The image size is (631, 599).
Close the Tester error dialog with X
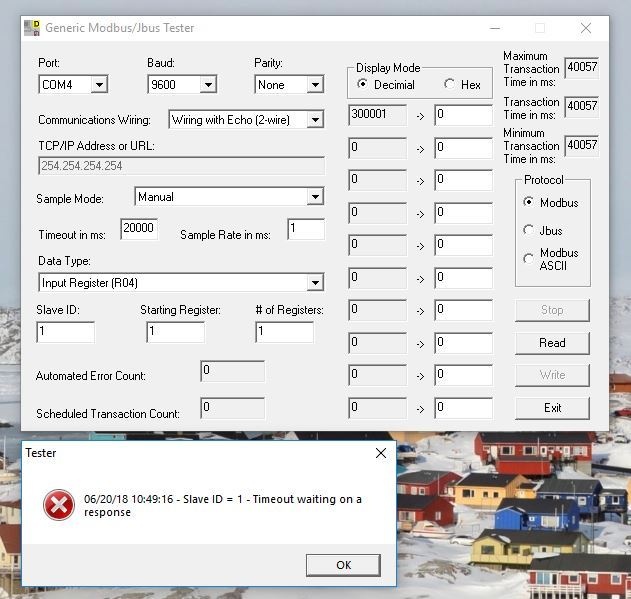click(381, 453)
